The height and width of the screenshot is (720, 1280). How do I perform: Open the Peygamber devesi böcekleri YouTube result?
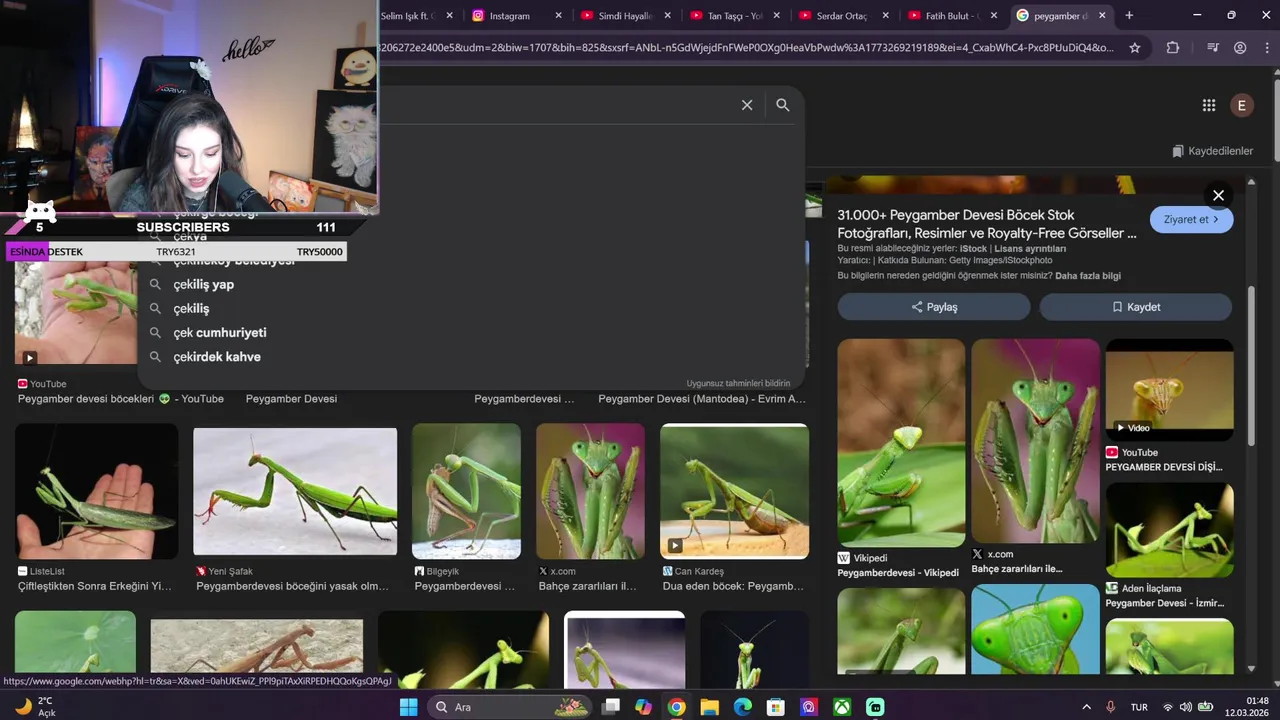coord(121,399)
